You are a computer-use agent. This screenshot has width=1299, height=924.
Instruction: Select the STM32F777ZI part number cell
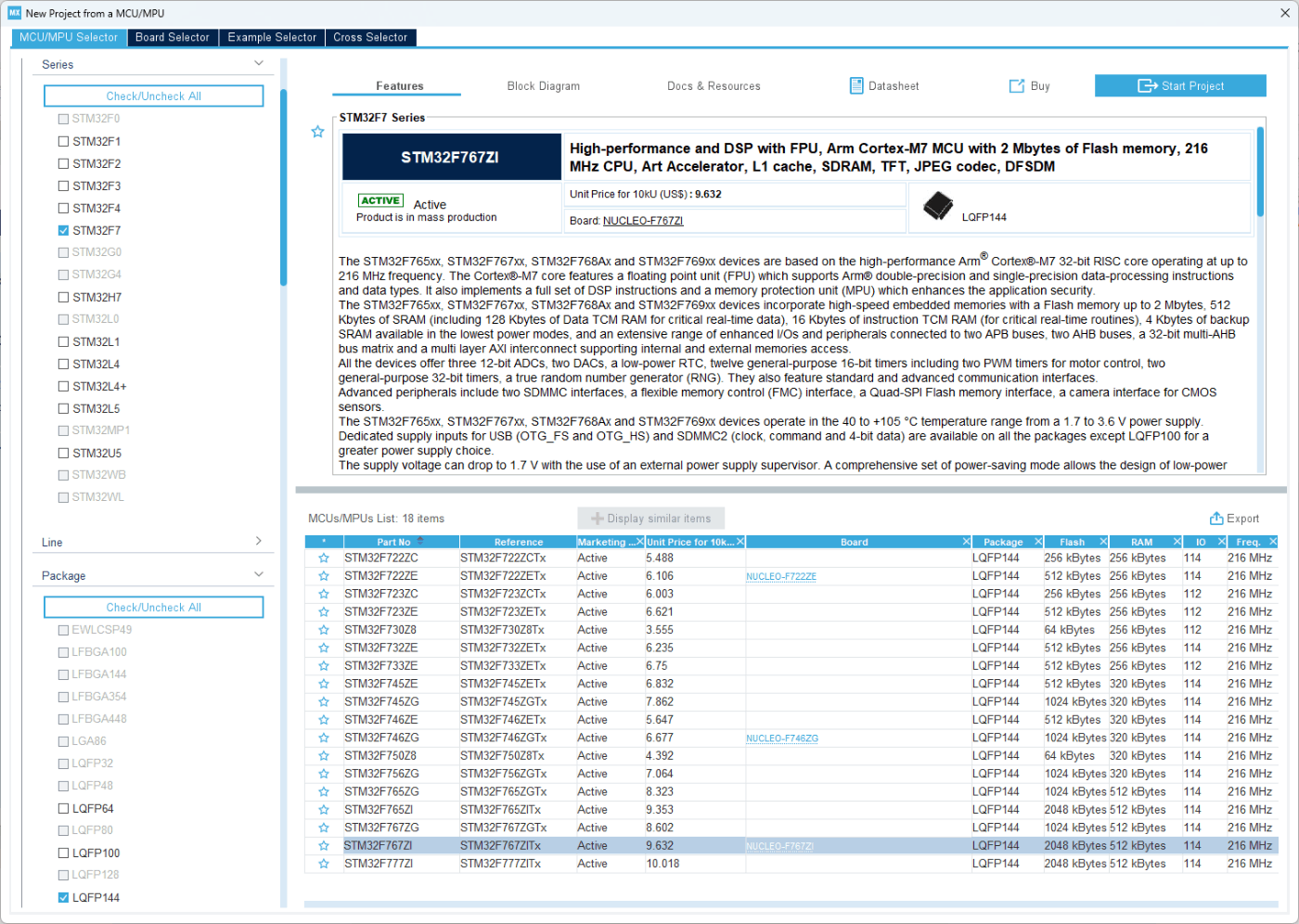pyautogui.click(x=401, y=864)
